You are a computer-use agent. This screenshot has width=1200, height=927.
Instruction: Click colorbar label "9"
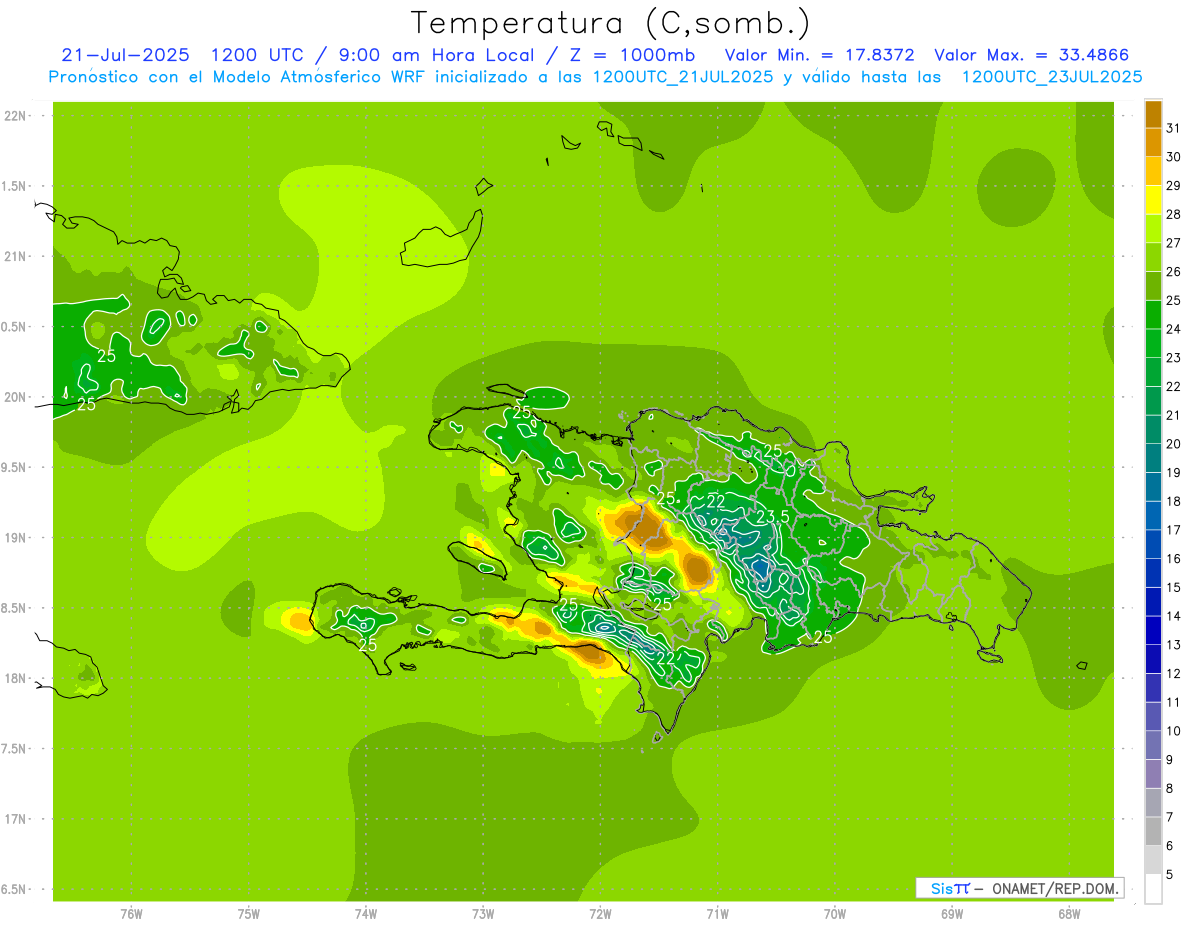pyautogui.click(x=1170, y=760)
